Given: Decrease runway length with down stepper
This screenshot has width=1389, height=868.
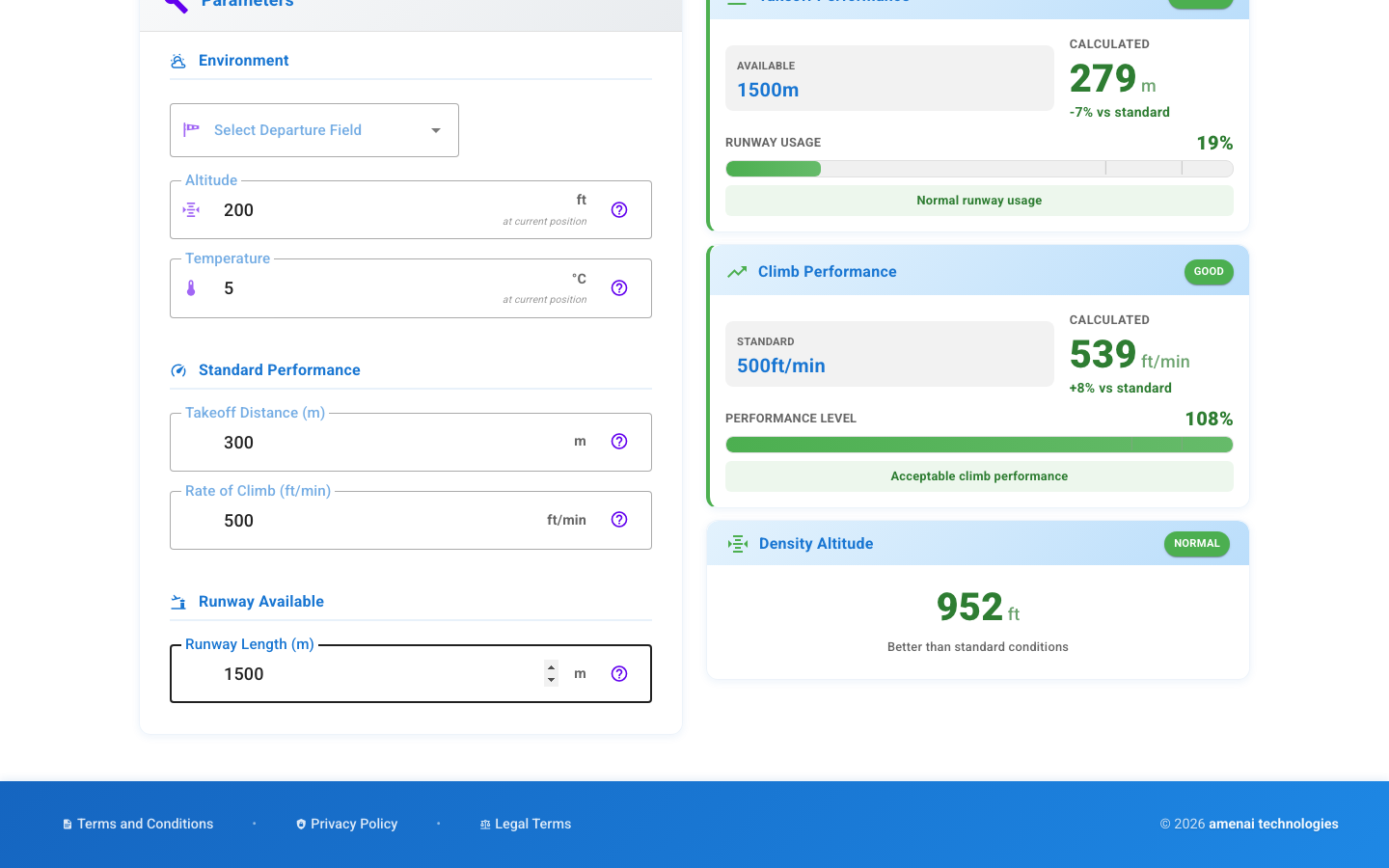Looking at the screenshot, I should point(551,680).
